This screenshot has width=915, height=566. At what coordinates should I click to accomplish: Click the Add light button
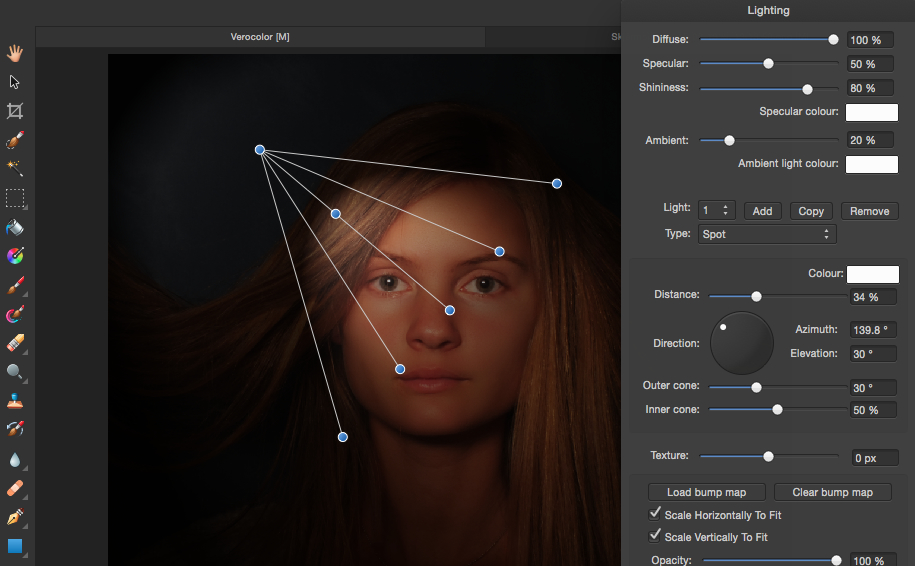tap(762, 211)
